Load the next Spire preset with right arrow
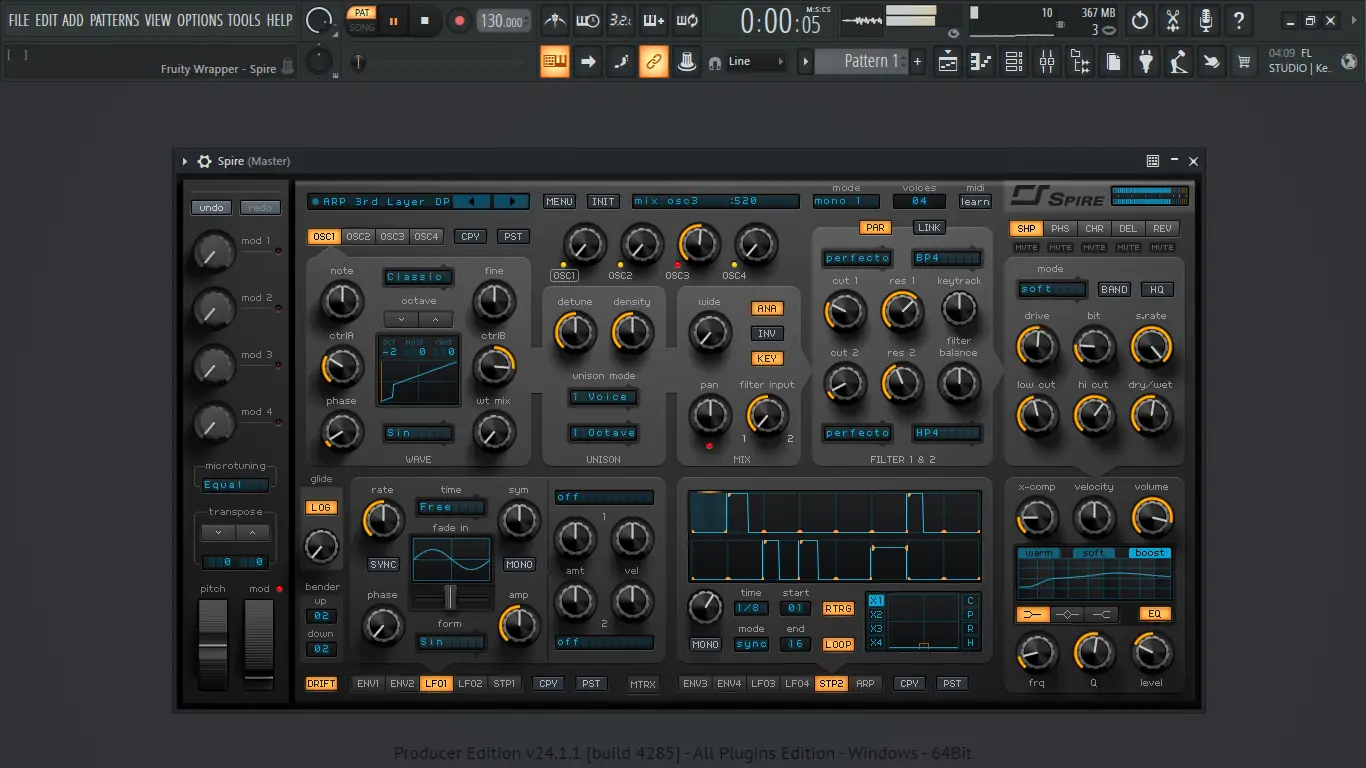This screenshot has width=1366, height=768. pos(511,201)
